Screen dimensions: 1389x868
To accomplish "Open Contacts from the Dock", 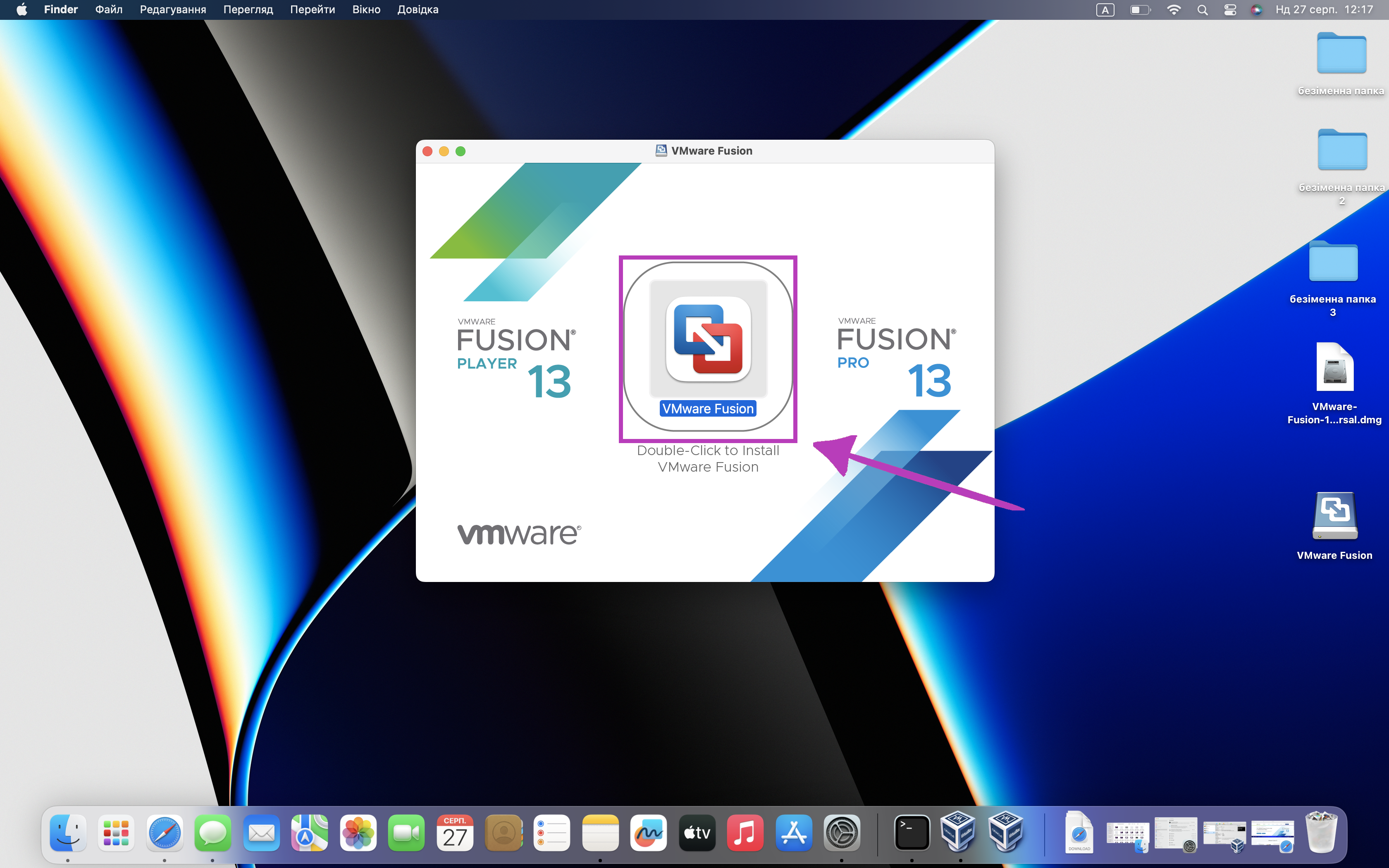I will (504, 833).
